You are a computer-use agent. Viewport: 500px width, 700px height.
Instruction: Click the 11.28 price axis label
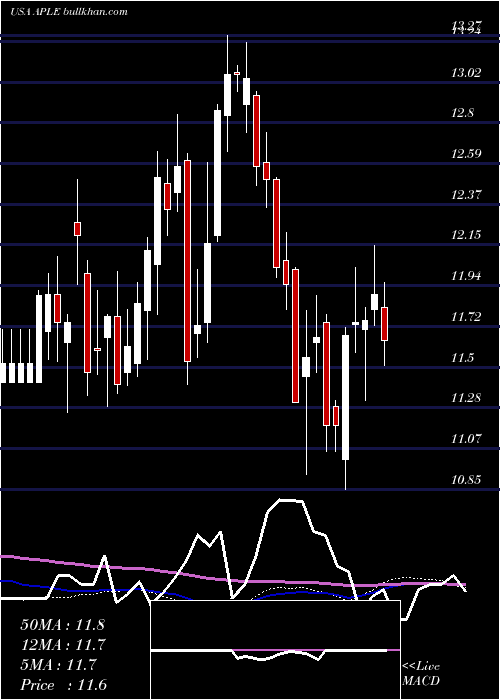466,398
